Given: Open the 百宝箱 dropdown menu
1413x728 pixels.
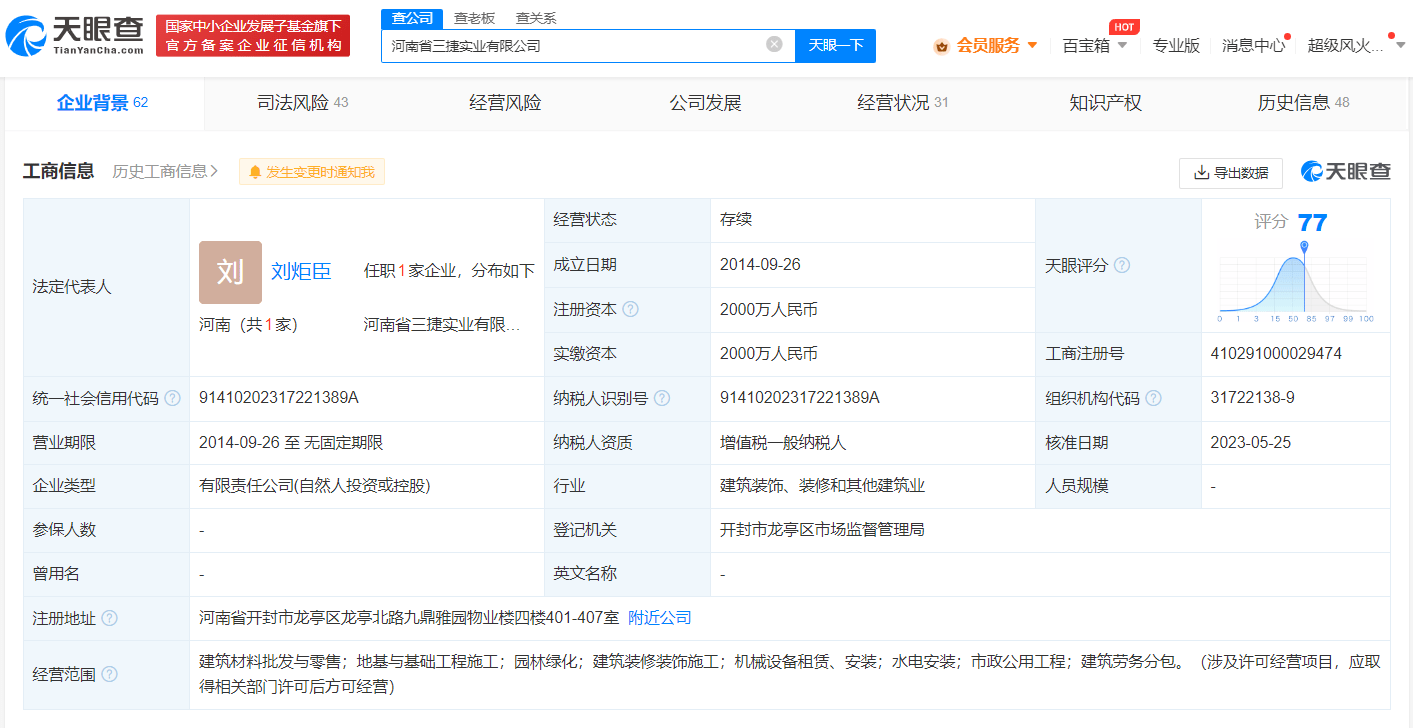Looking at the screenshot, I should (1094, 45).
